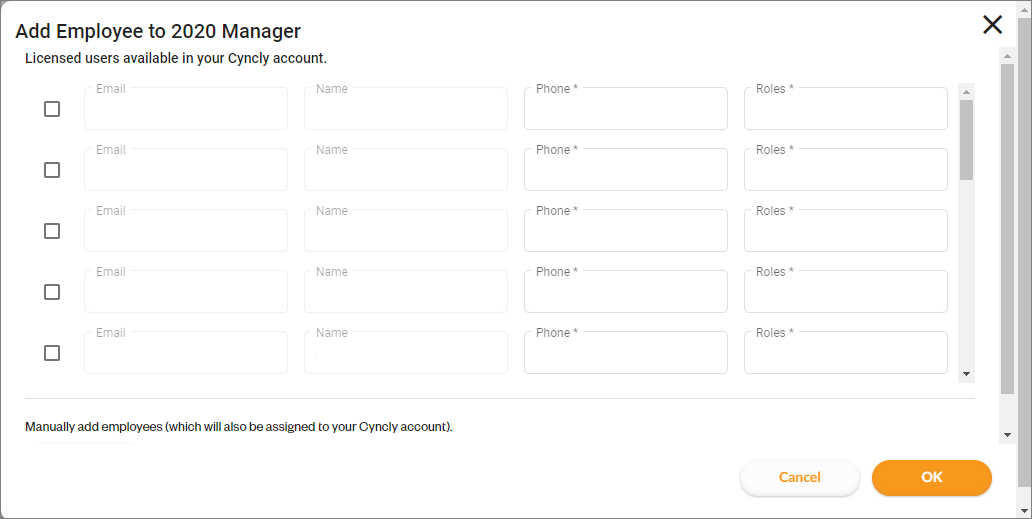Tick the checkbox in the fifth user row
Image resolution: width=1032 pixels, height=519 pixels.
pos(52,353)
